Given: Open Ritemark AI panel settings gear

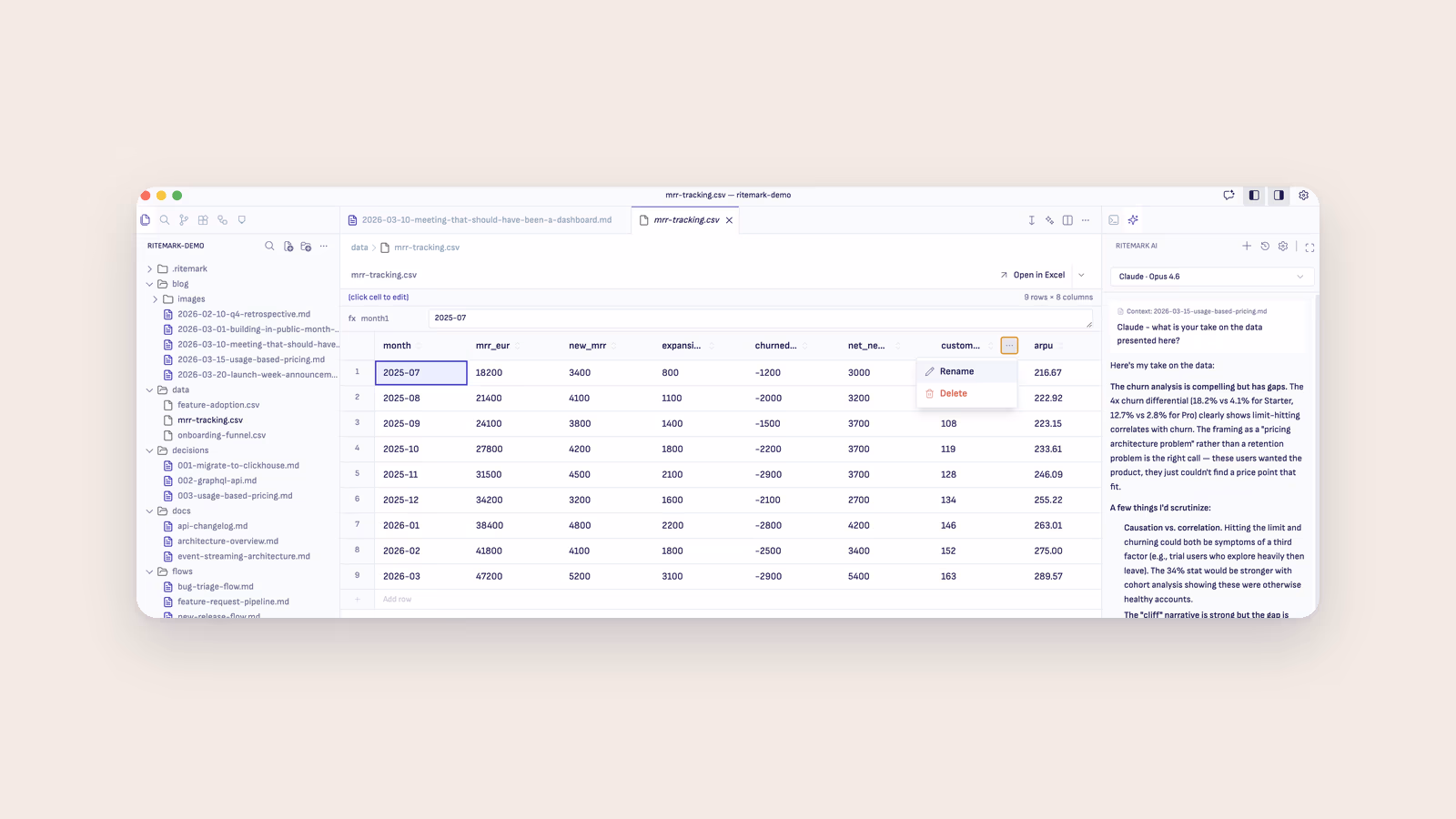Looking at the screenshot, I should point(1283,246).
